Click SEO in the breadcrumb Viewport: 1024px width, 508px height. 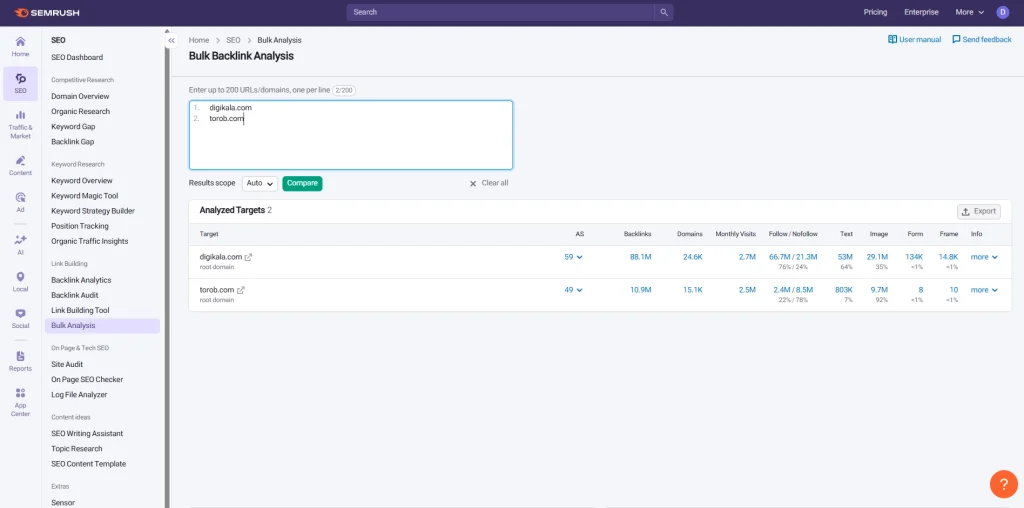coord(233,40)
